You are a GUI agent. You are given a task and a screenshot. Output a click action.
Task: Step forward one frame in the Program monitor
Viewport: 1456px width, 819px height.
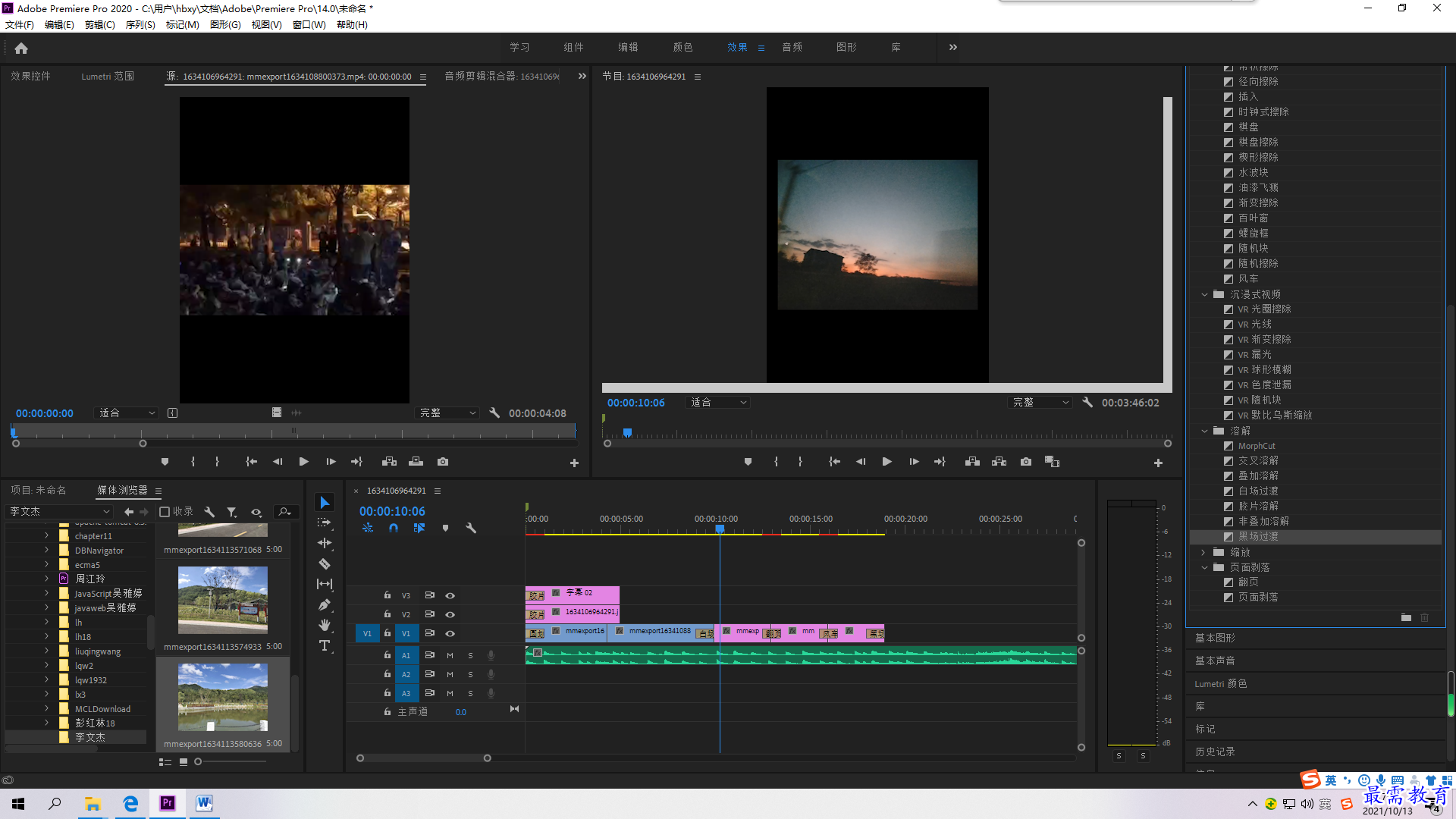(914, 461)
